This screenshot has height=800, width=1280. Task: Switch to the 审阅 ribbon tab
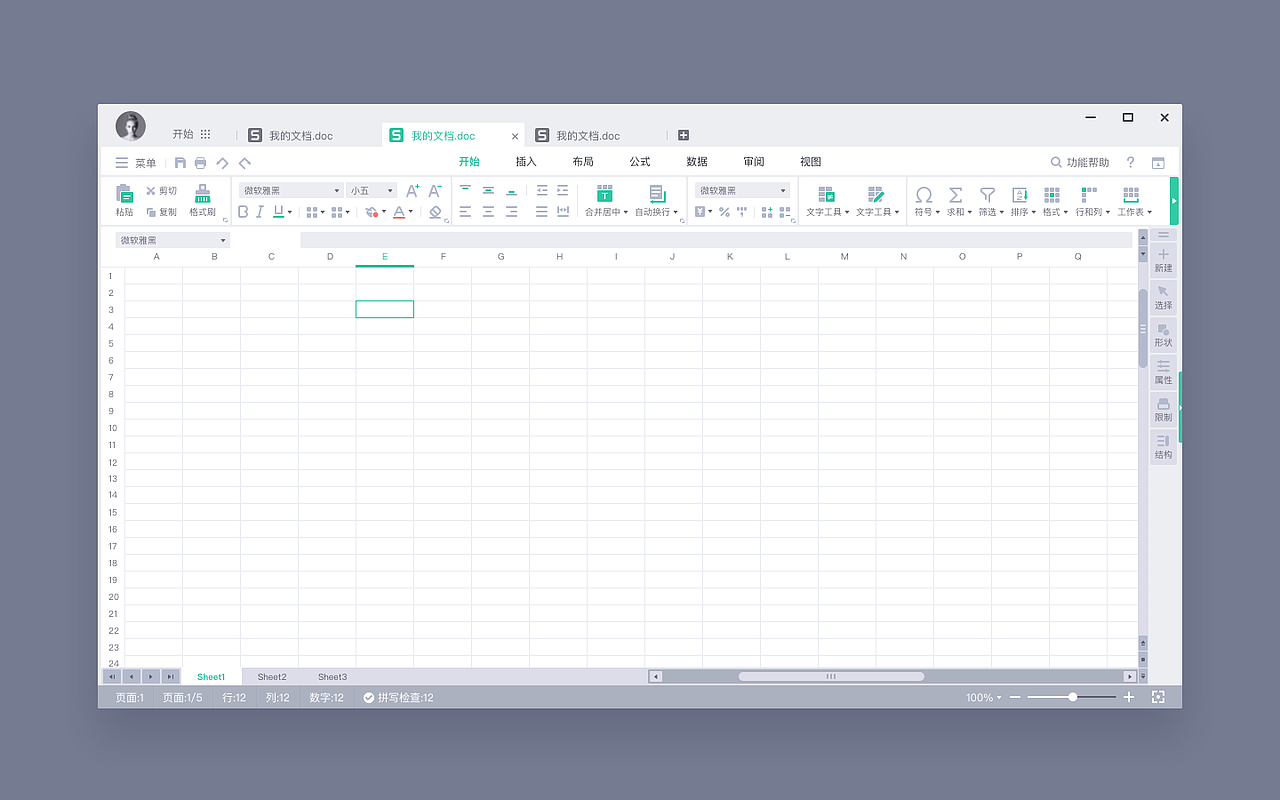click(x=754, y=162)
